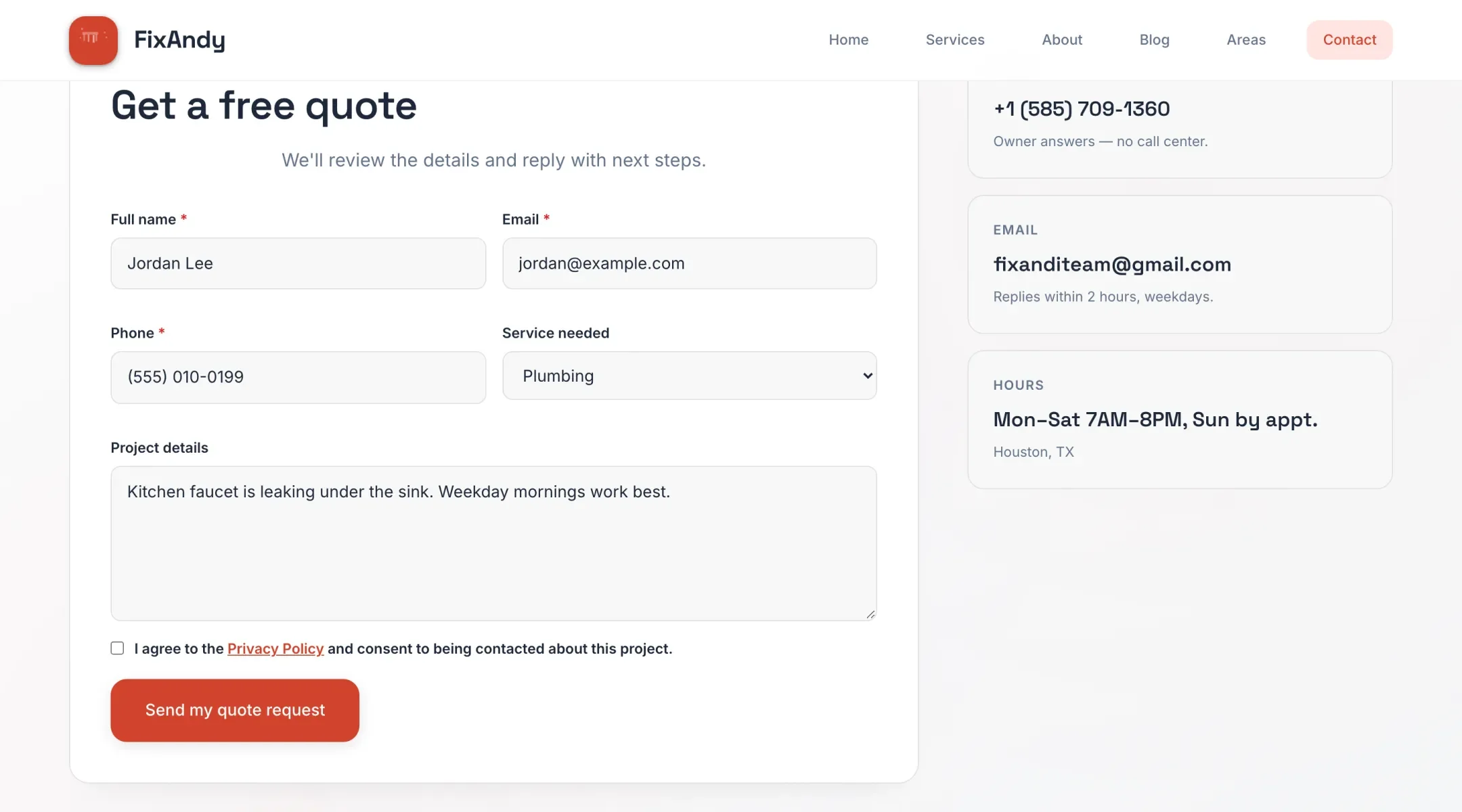Click the 'Get a free quote' heading
The height and width of the screenshot is (812, 1462).
[264, 106]
